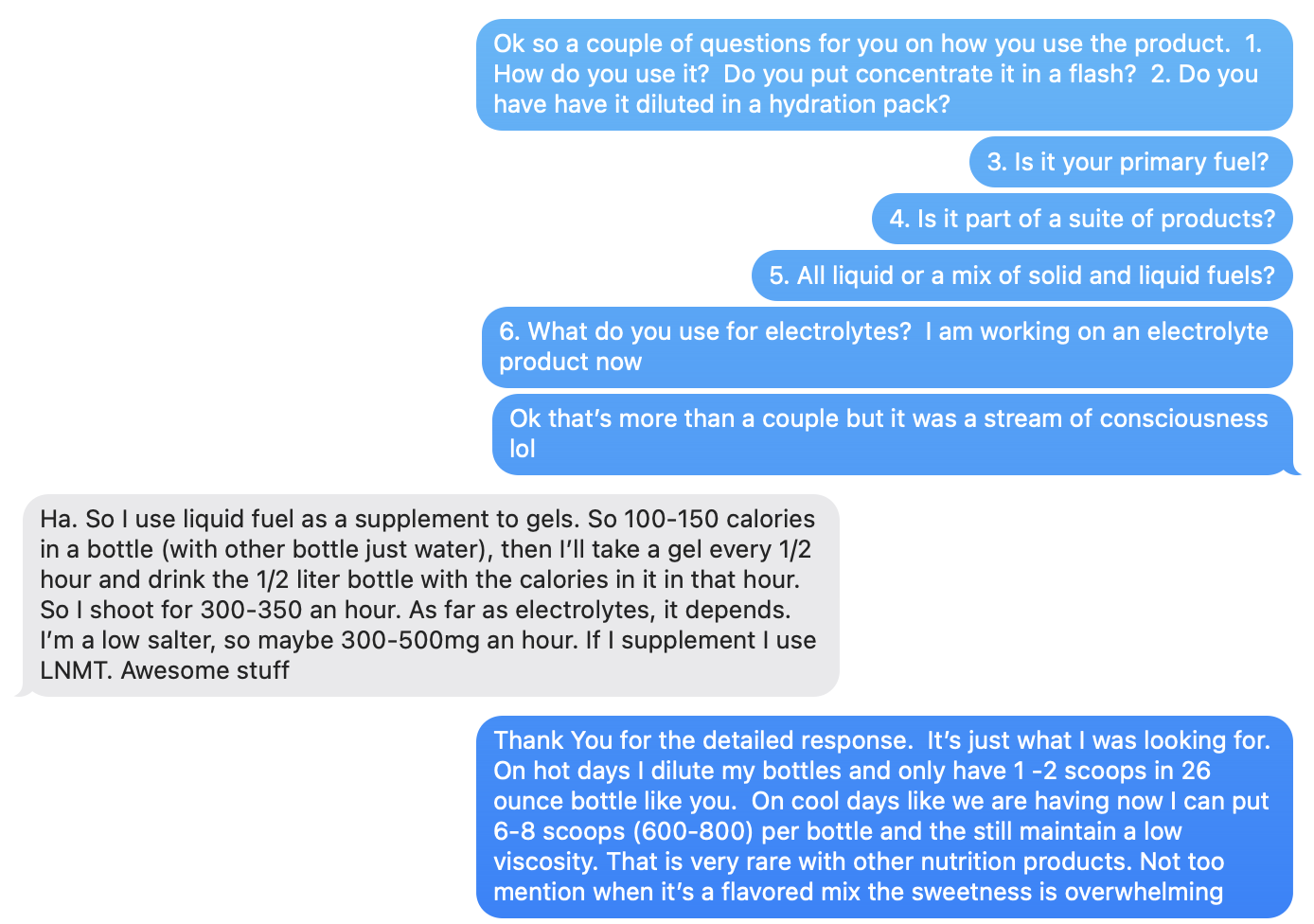Select the "stream of consciousness" message bubble

tap(891, 434)
